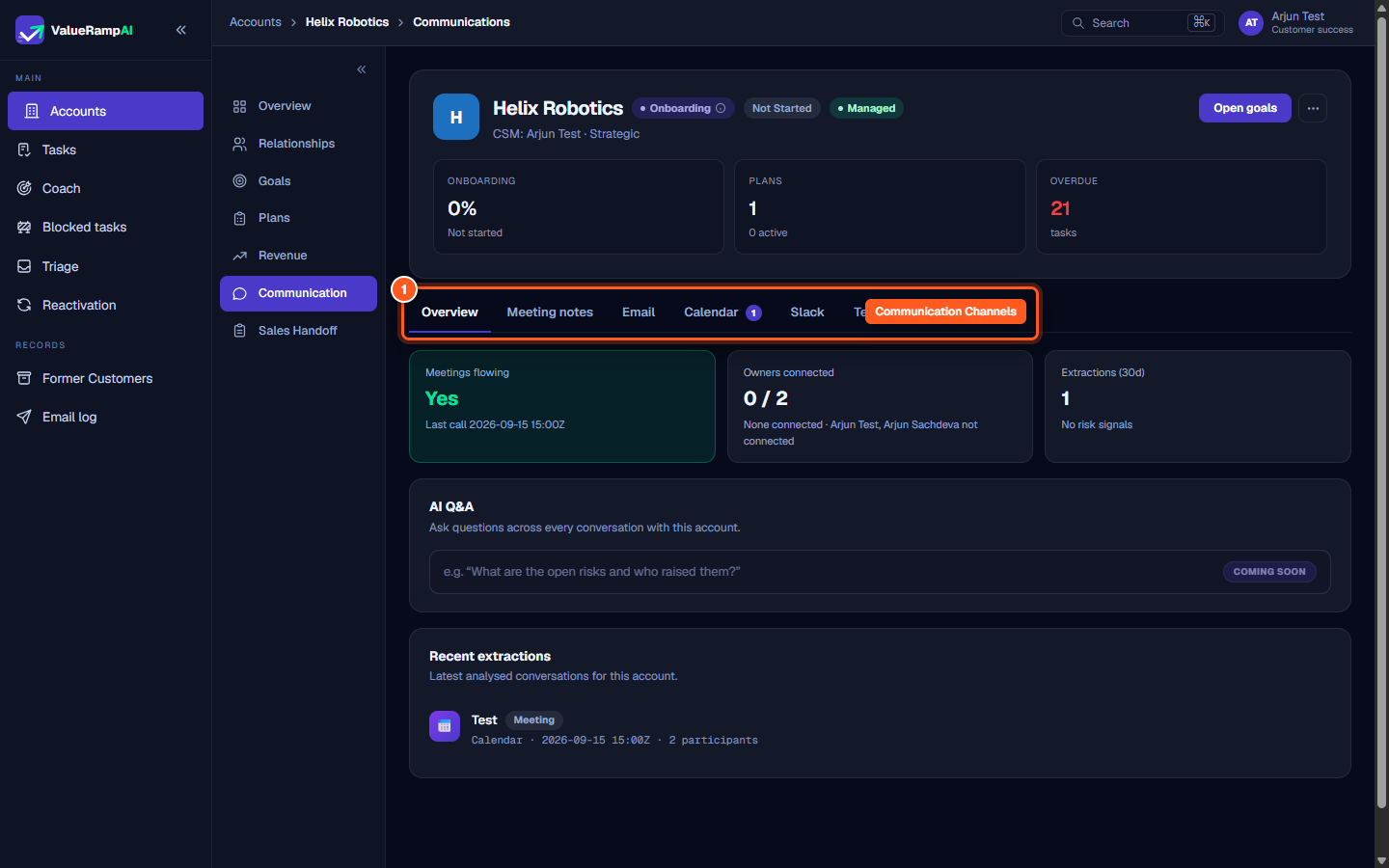The height and width of the screenshot is (868, 1389).
Task: Go to Blocked tasks page
Action: pyautogui.click(x=105, y=227)
